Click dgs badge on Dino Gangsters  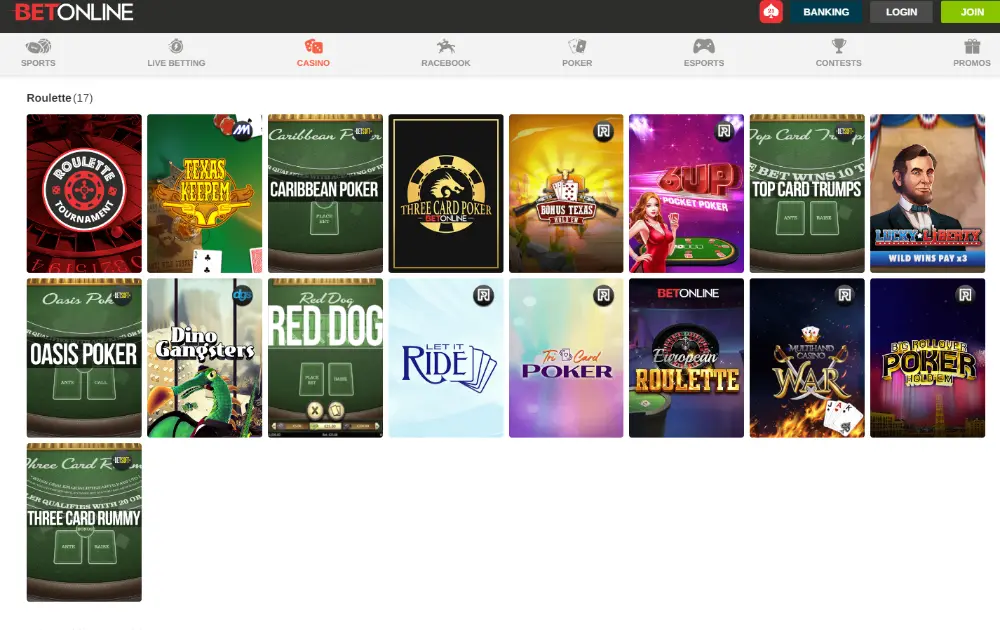(x=242, y=295)
